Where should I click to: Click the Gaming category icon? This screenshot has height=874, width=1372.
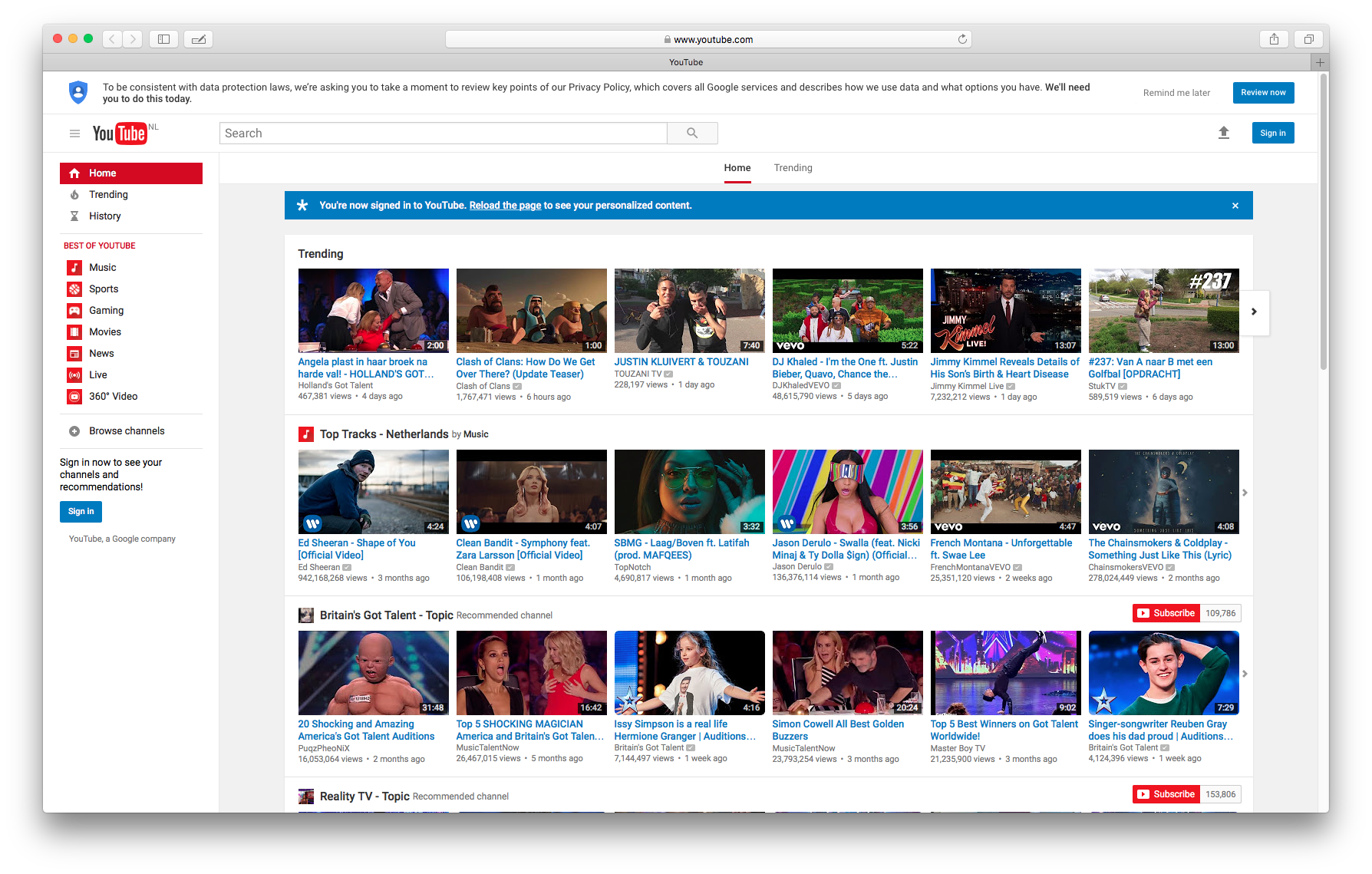coord(74,310)
